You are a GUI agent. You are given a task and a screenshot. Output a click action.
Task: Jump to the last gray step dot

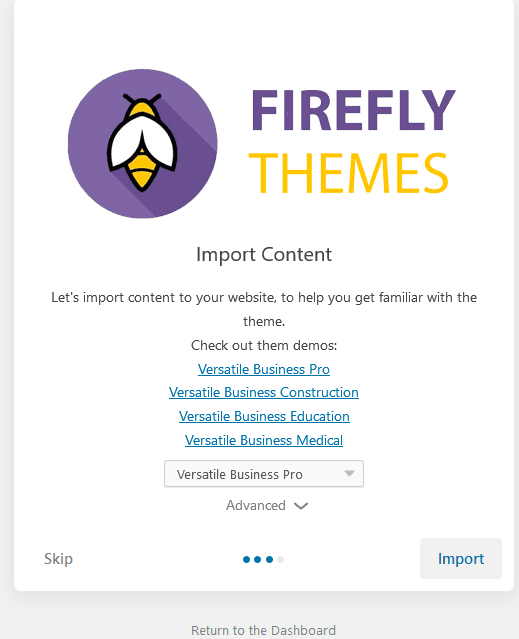[x=280, y=560]
